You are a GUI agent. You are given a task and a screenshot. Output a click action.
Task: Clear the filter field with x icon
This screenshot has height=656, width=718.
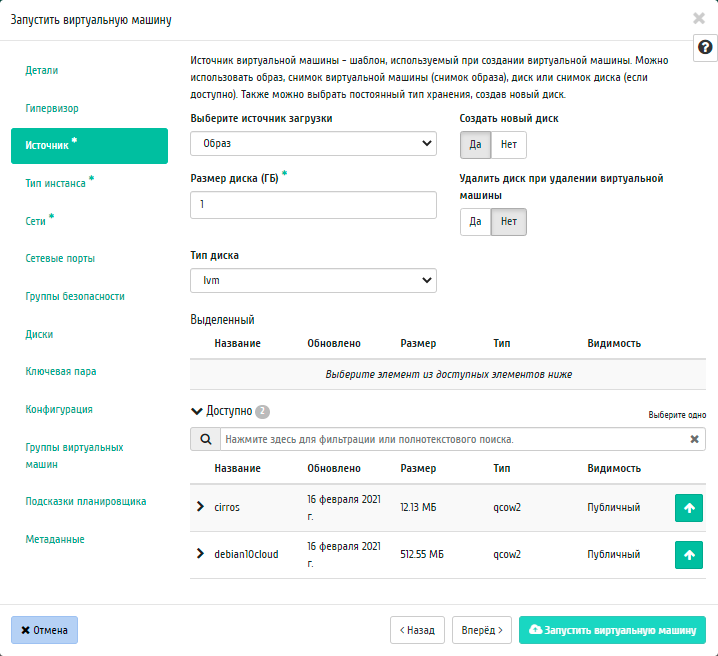[694, 439]
